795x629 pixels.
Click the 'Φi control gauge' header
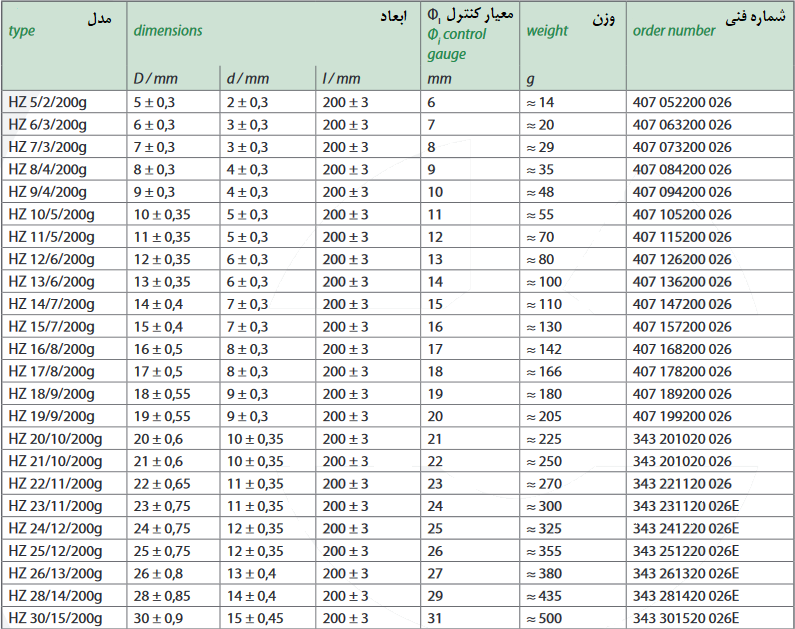[456, 44]
